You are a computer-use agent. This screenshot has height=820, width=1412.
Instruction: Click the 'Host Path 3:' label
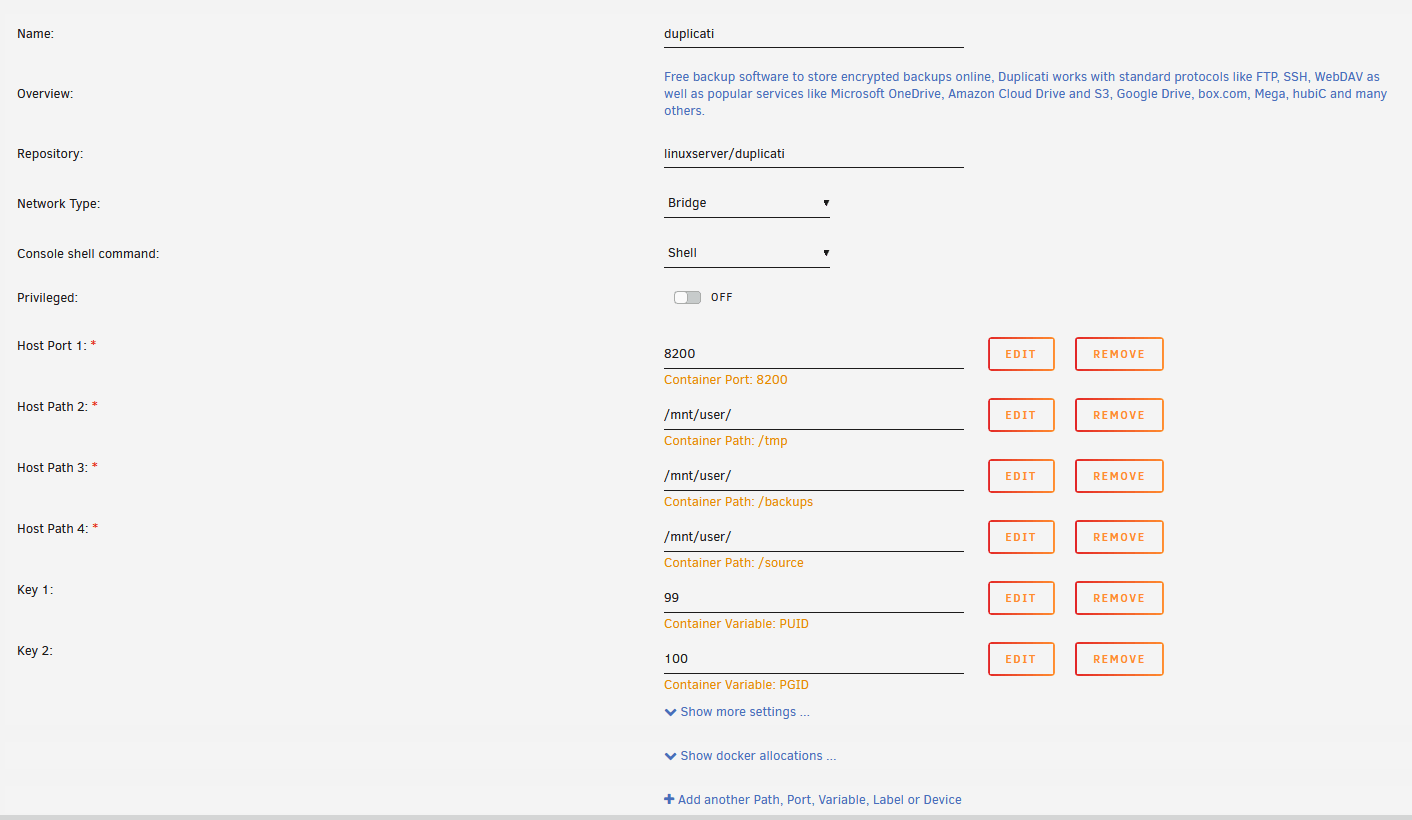point(53,468)
